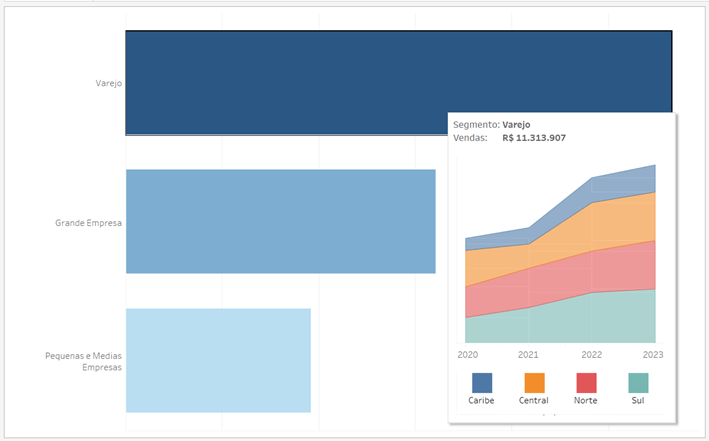Click the Segmento: Varejo tooltip line
This screenshot has height=441, width=709.
coord(492,124)
